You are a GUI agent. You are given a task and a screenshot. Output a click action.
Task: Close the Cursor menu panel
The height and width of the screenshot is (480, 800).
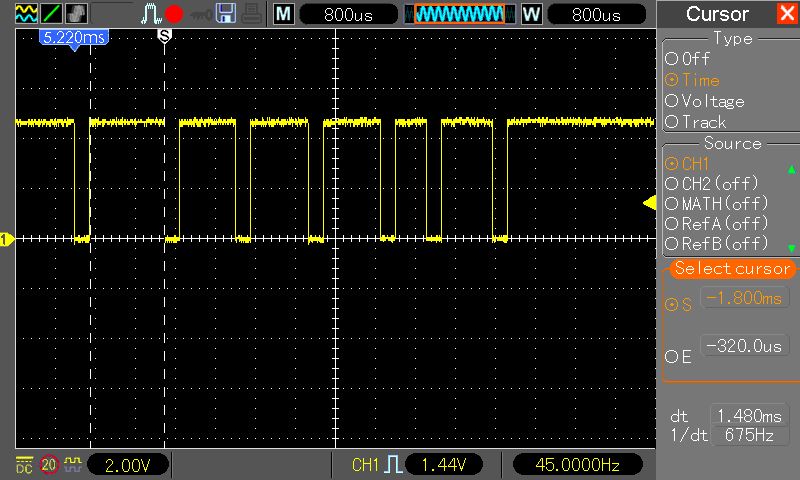[x=787, y=14]
